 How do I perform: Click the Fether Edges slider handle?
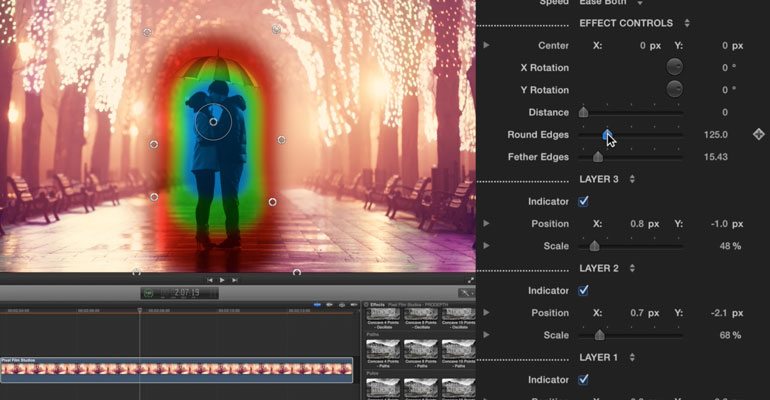click(598, 157)
